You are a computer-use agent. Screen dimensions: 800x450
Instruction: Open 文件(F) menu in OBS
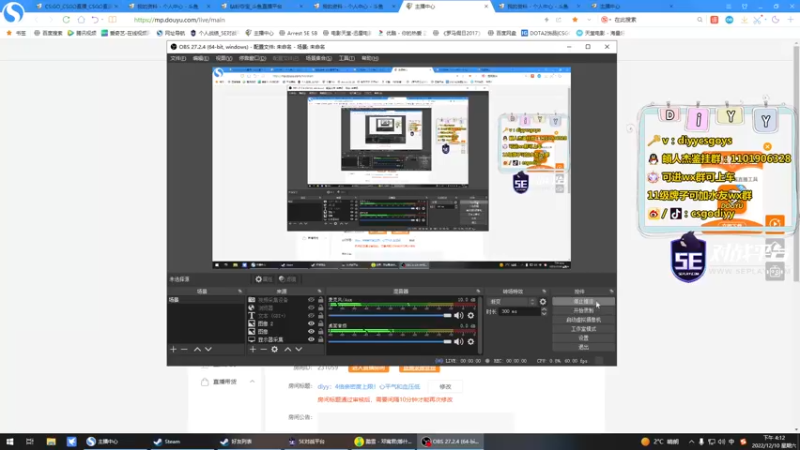[178, 58]
